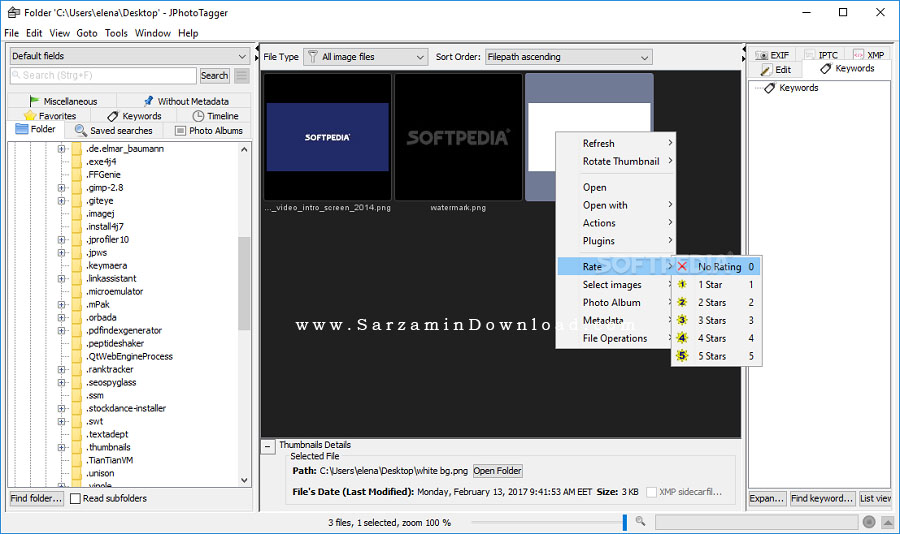Click the file type filter funnel icon
The height and width of the screenshot is (534, 900).
click(x=312, y=56)
